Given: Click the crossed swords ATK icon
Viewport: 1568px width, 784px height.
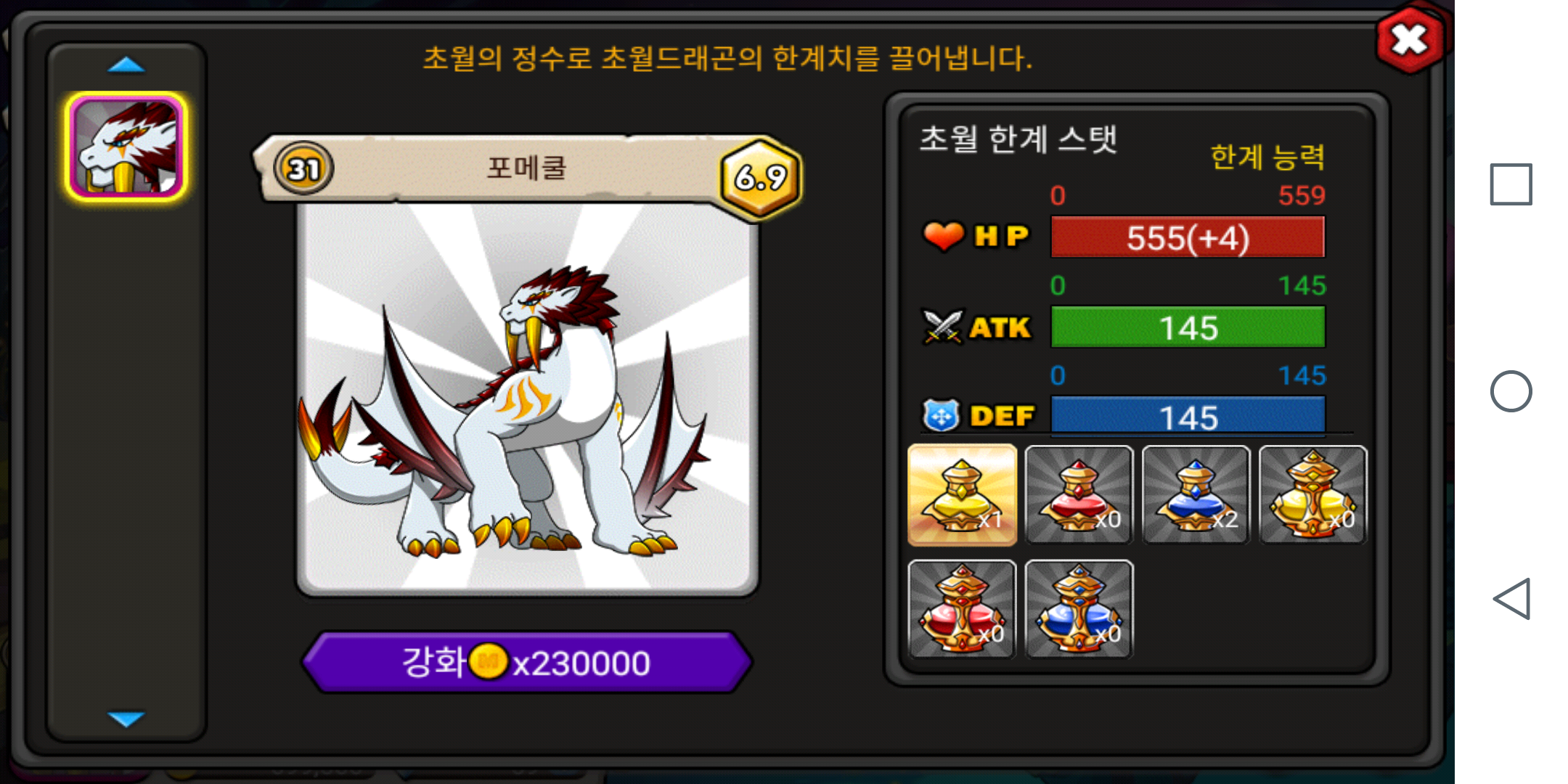Looking at the screenshot, I should (942, 327).
